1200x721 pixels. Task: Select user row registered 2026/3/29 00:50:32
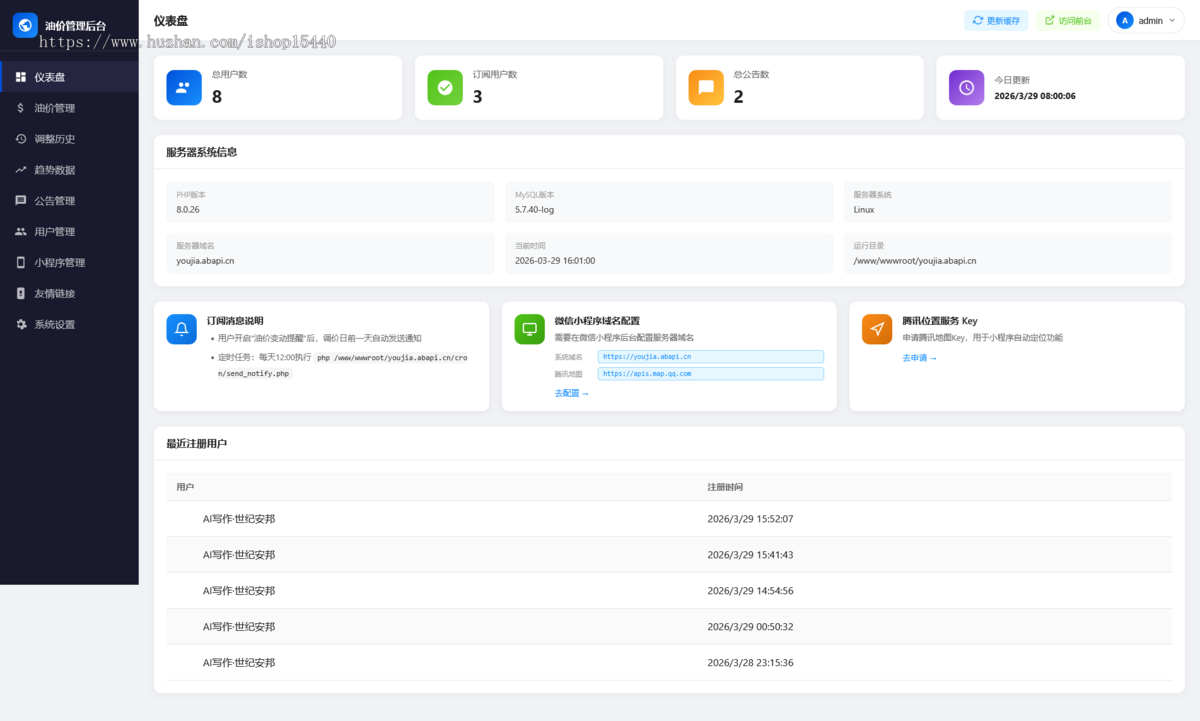669,627
